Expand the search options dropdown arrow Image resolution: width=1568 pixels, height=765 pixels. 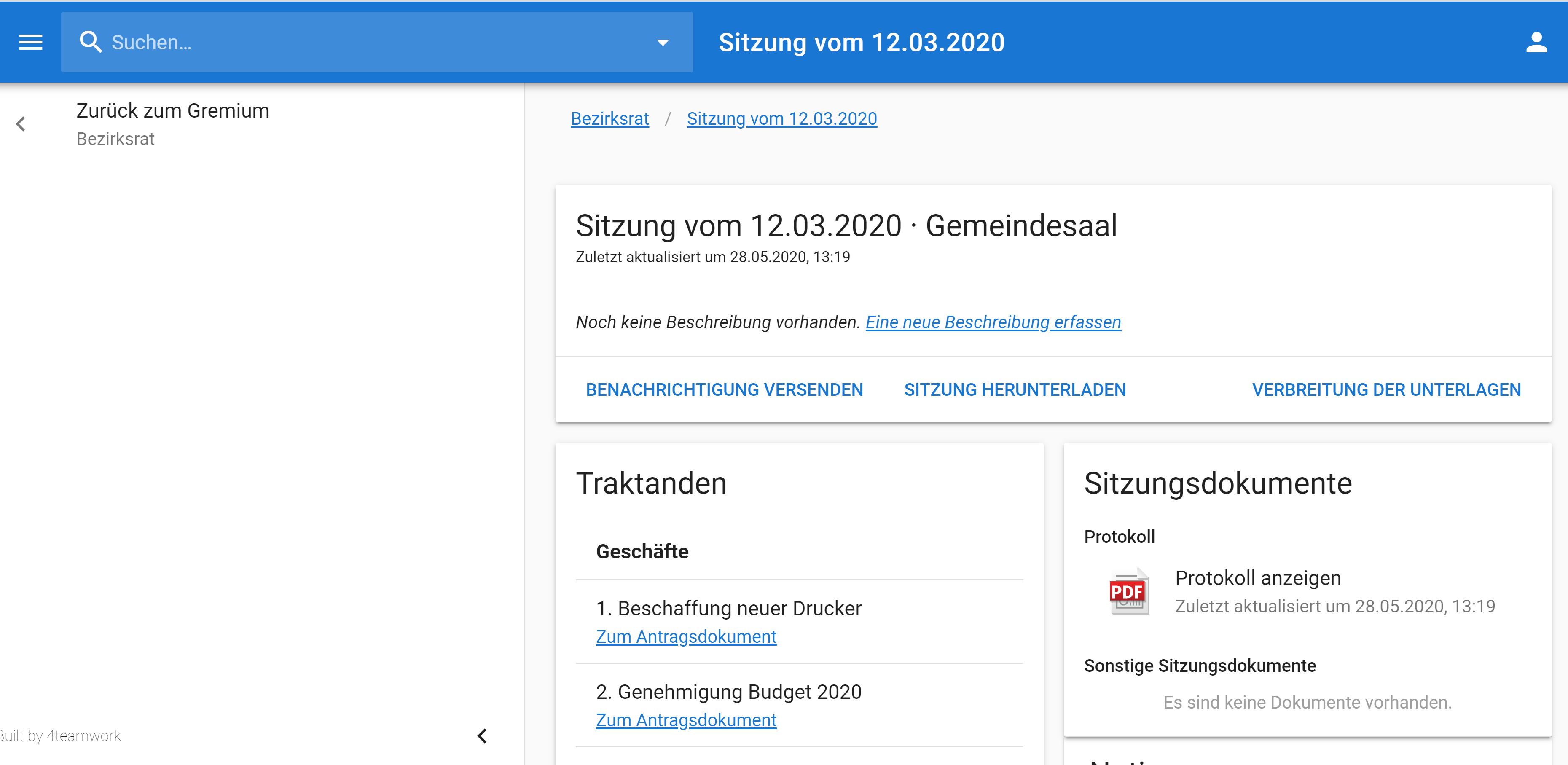click(662, 42)
